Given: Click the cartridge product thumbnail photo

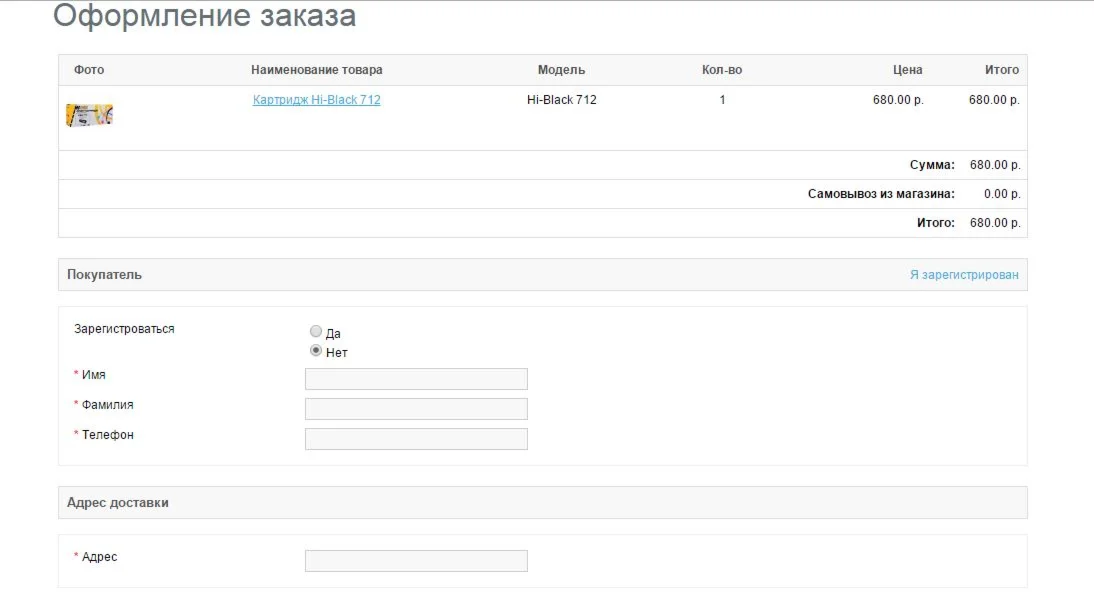Looking at the screenshot, I should tap(89, 115).
